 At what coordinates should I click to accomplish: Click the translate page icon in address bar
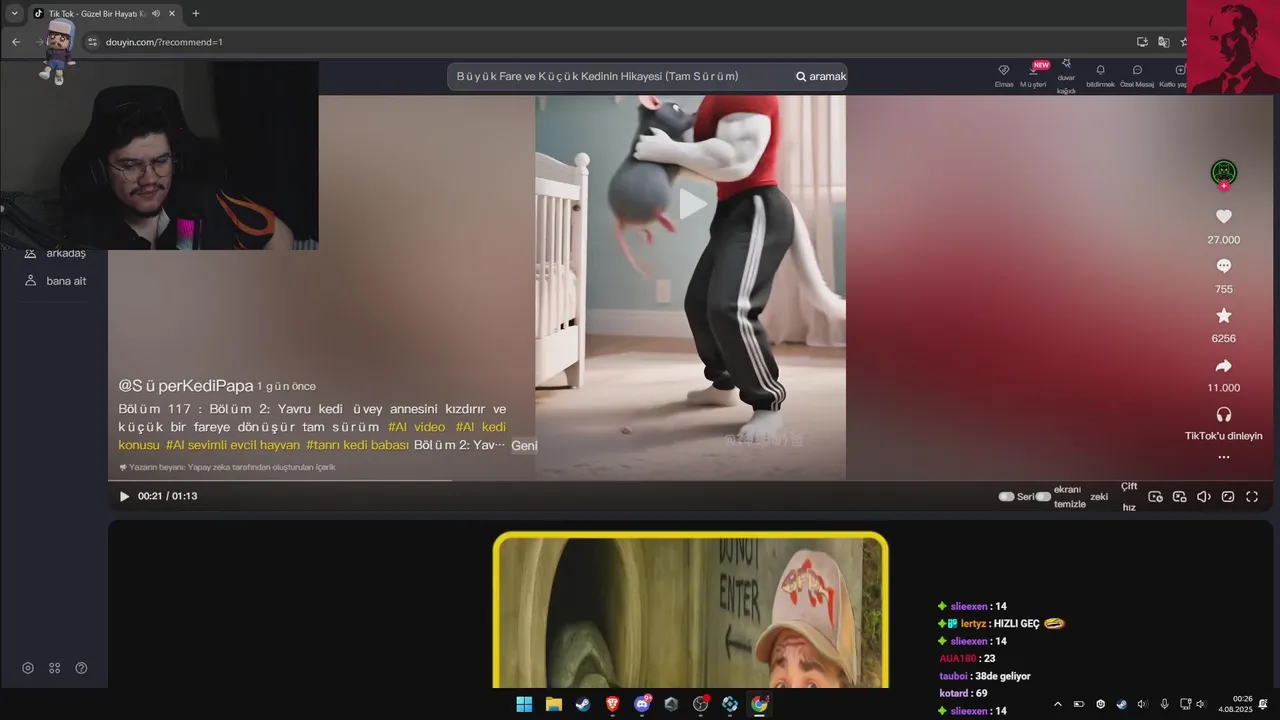(1164, 42)
